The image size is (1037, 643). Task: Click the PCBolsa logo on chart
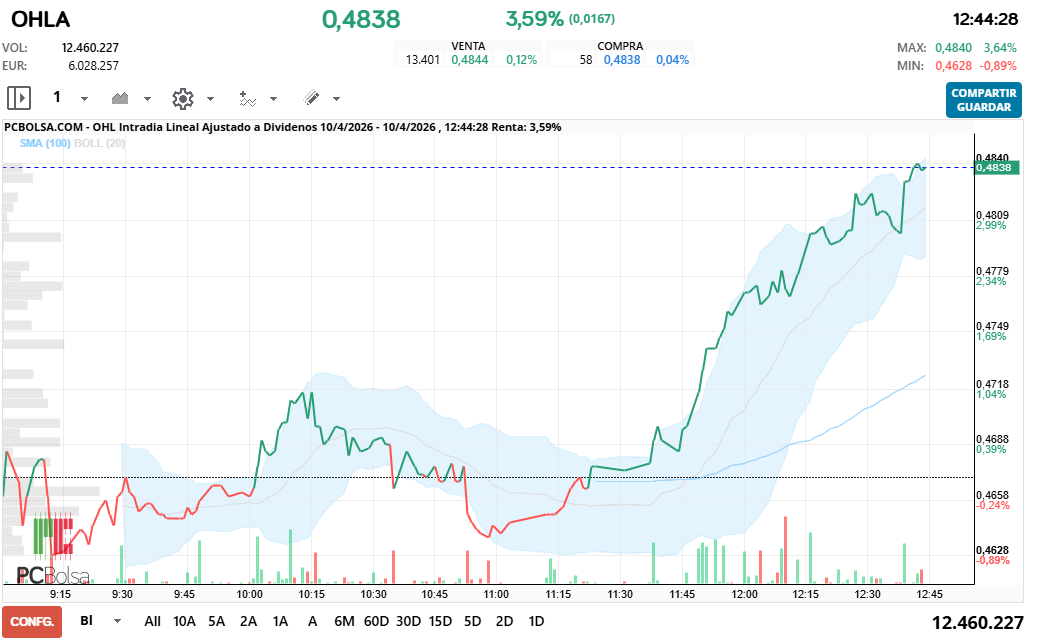coord(52,575)
